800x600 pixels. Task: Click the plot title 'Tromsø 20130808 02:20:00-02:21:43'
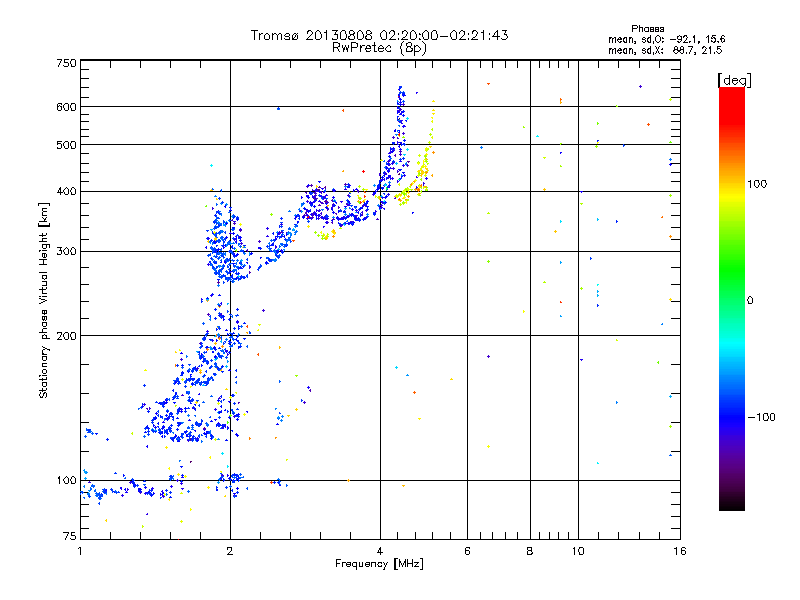pyautogui.click(x=379, y=35)
